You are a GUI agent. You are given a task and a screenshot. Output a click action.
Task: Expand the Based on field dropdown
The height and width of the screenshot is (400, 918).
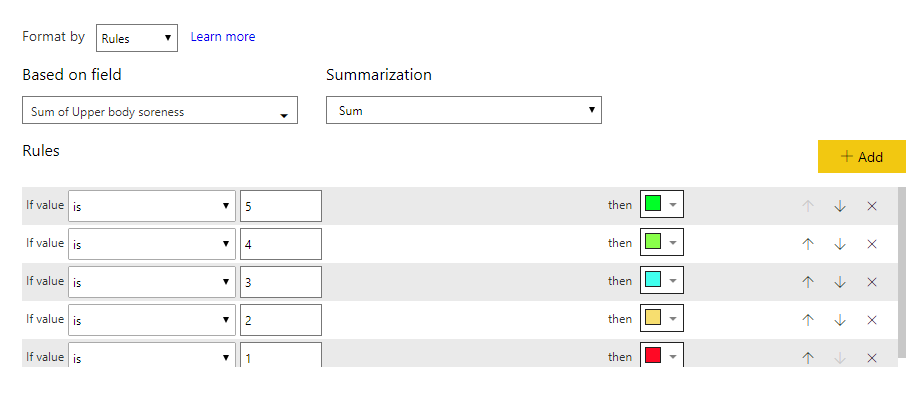160,111
